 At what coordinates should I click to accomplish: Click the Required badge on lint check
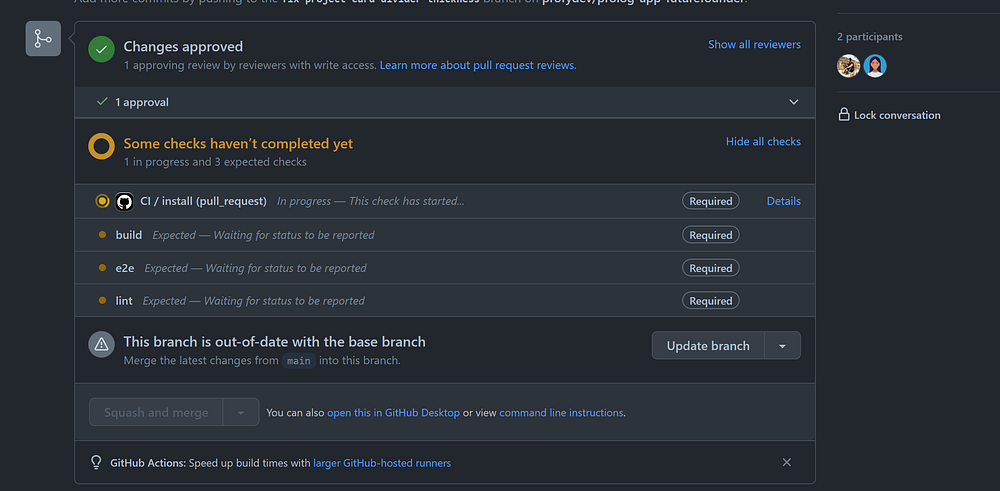click(711, 301)
